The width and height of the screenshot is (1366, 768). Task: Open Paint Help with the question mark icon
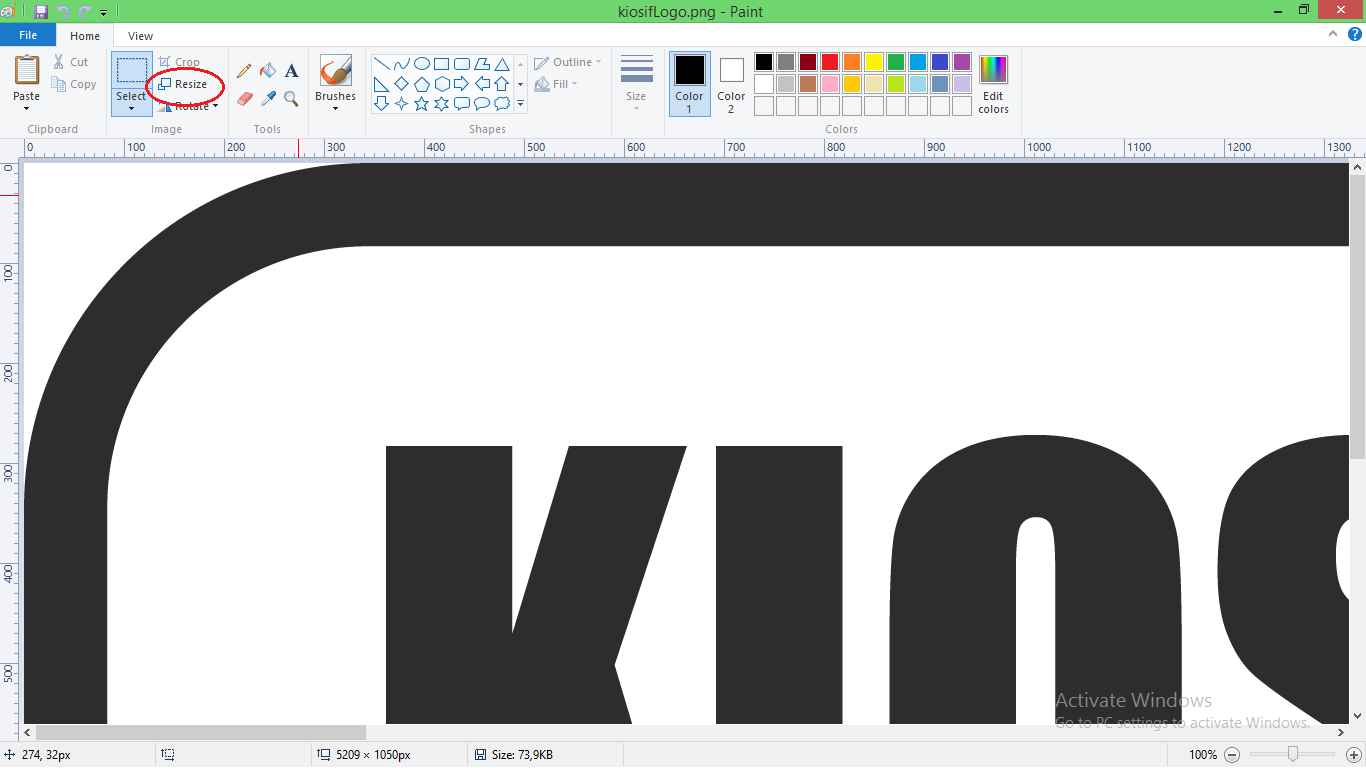1354,34
